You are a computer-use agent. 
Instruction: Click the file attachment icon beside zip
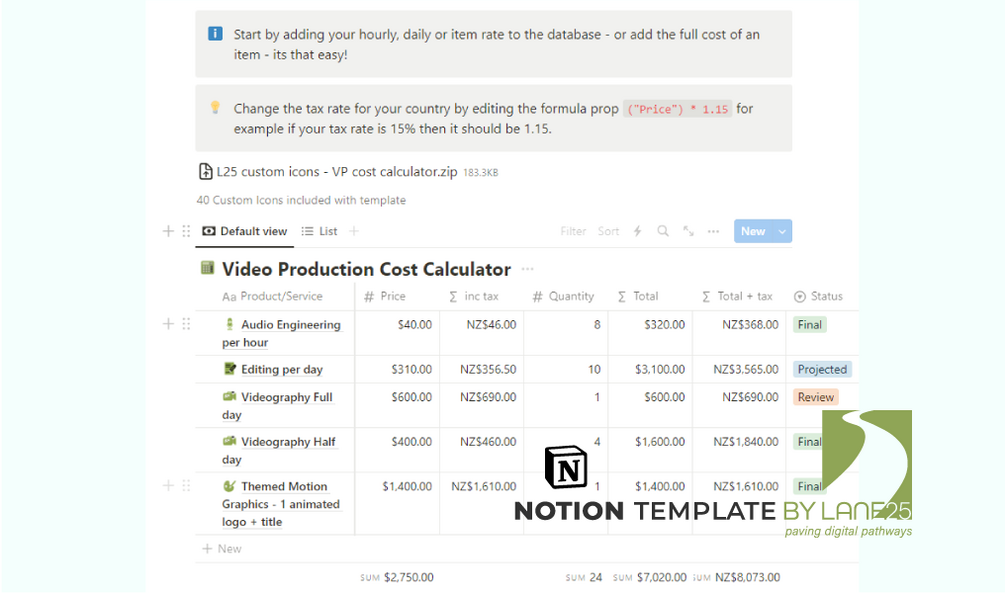click(x=206, y=172)
